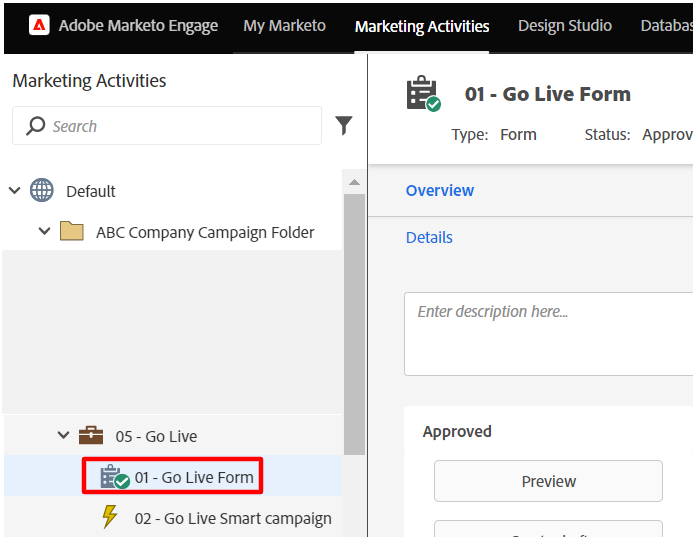Collapse the Default workspace node

pos(15,190)
